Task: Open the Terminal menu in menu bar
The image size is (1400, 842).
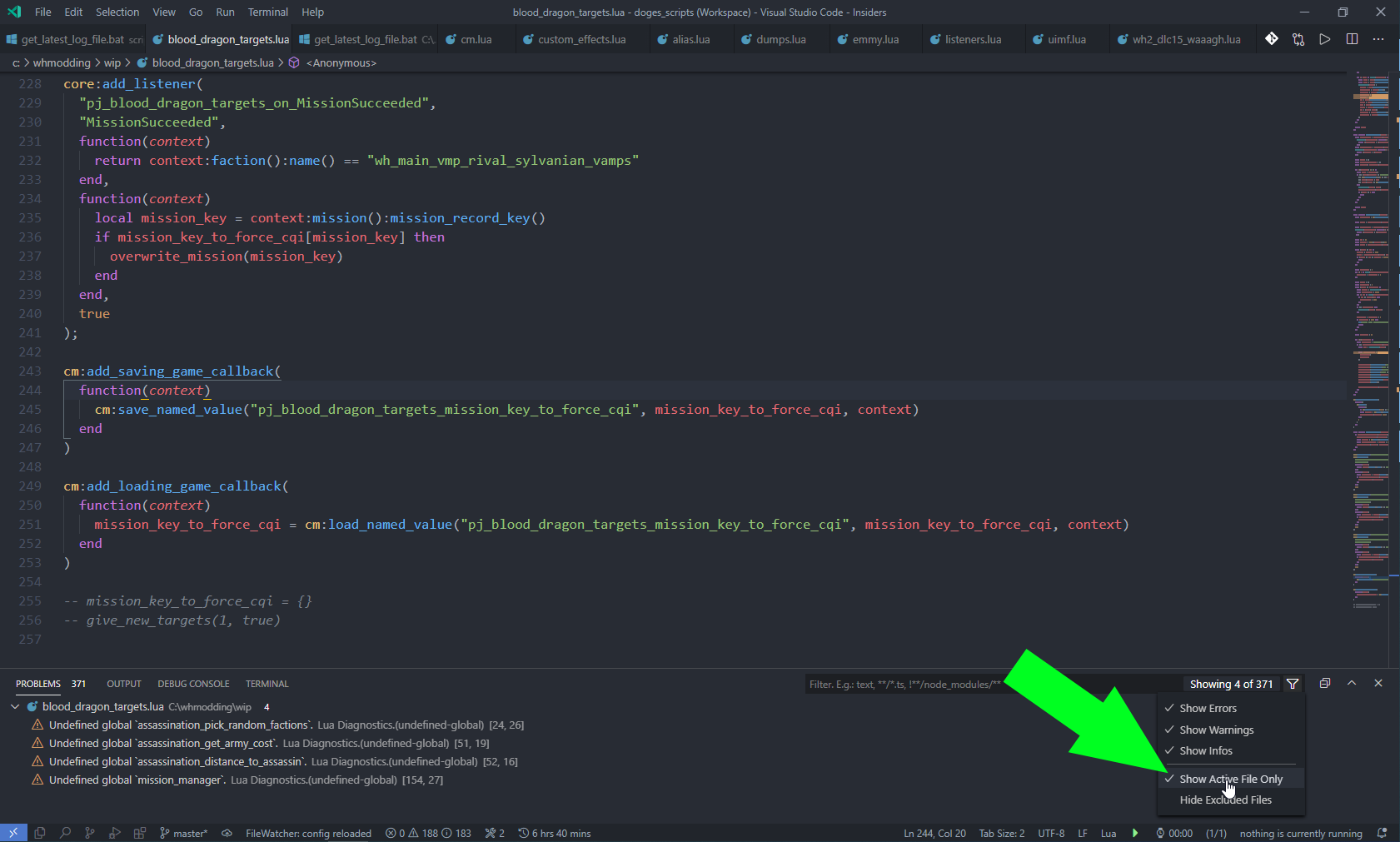Action: [x=267, y=12]
